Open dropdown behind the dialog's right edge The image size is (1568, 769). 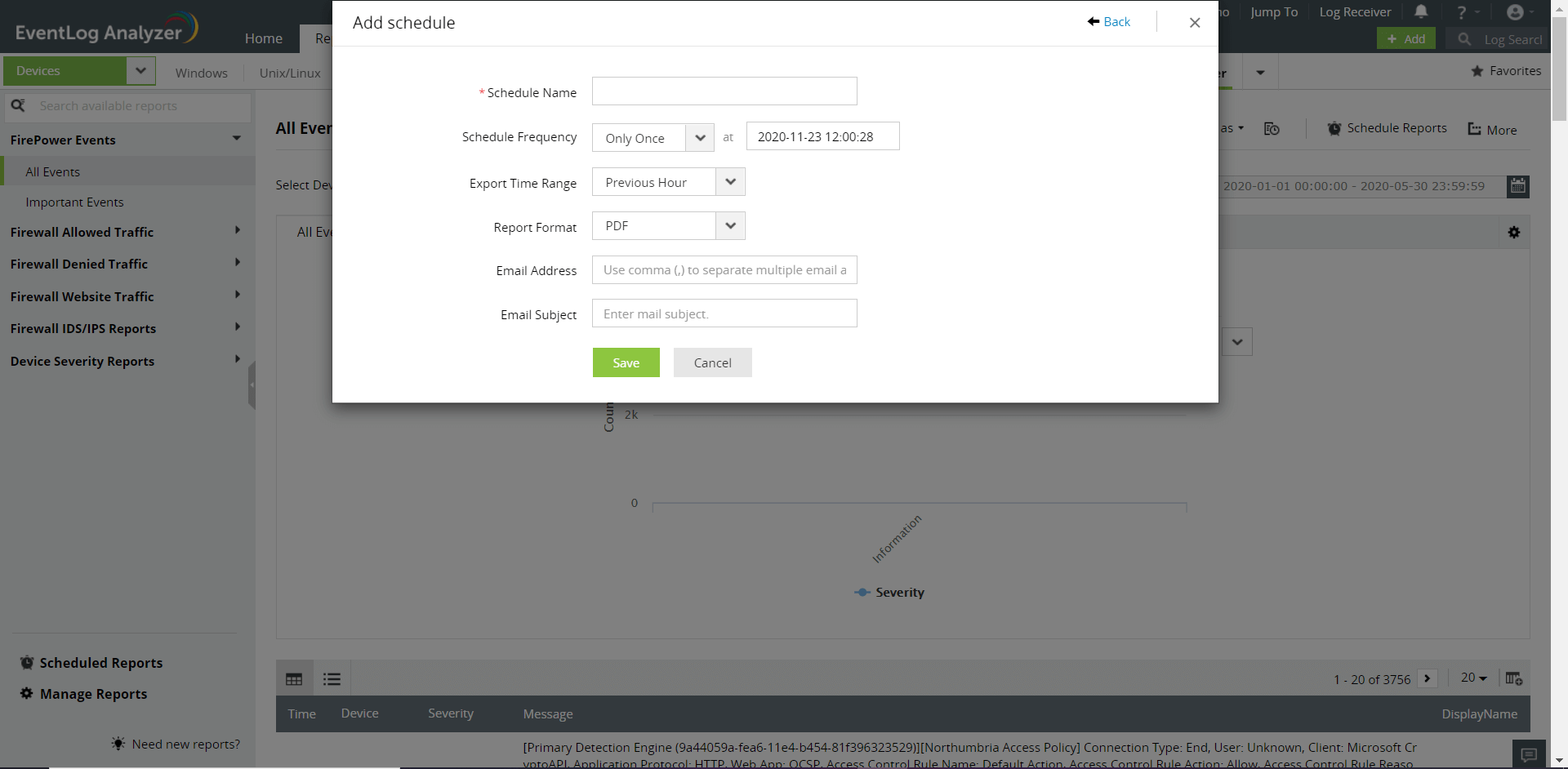point(1236,341)
